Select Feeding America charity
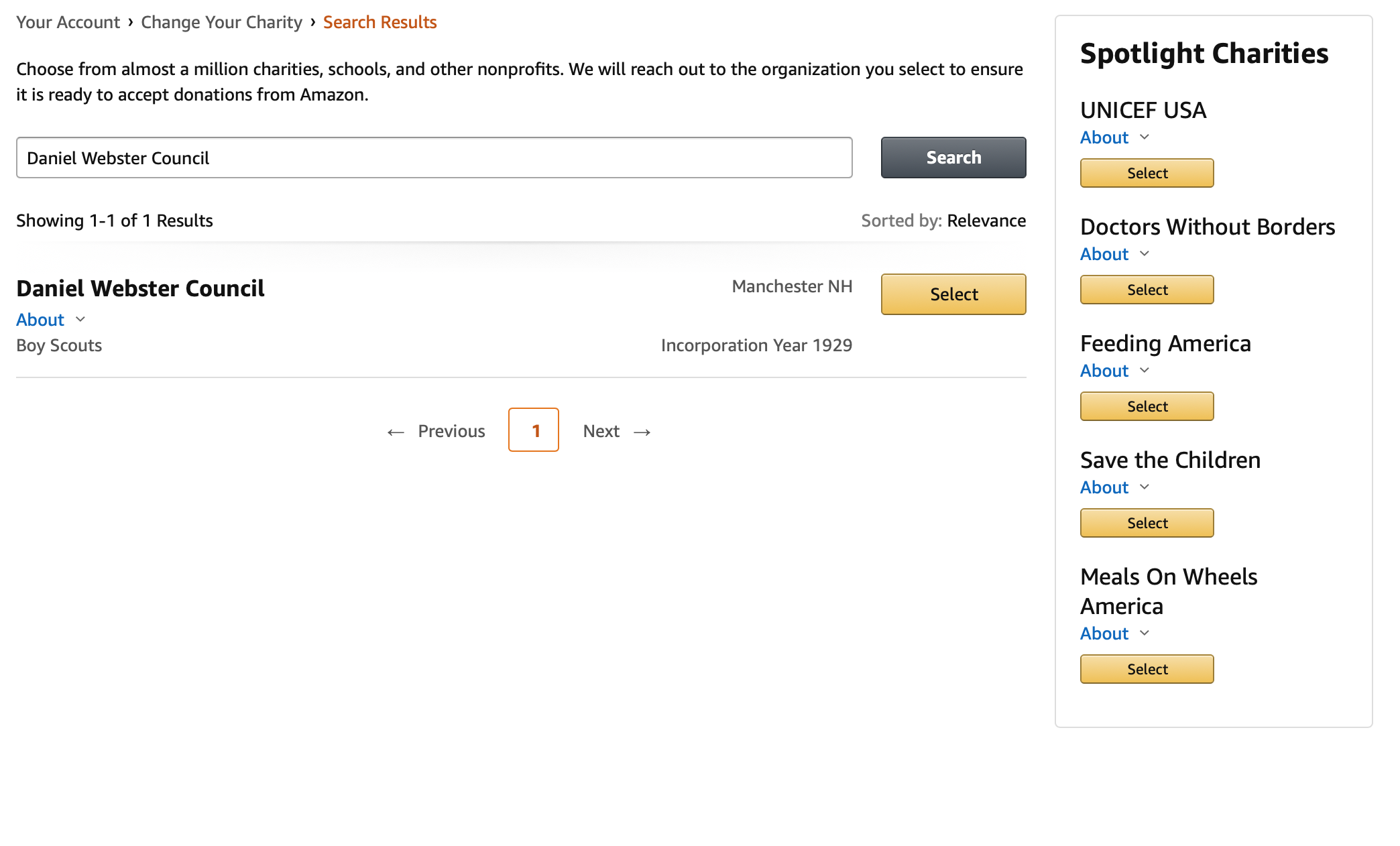This screenshot has width=1400, height=846. 1147,406
